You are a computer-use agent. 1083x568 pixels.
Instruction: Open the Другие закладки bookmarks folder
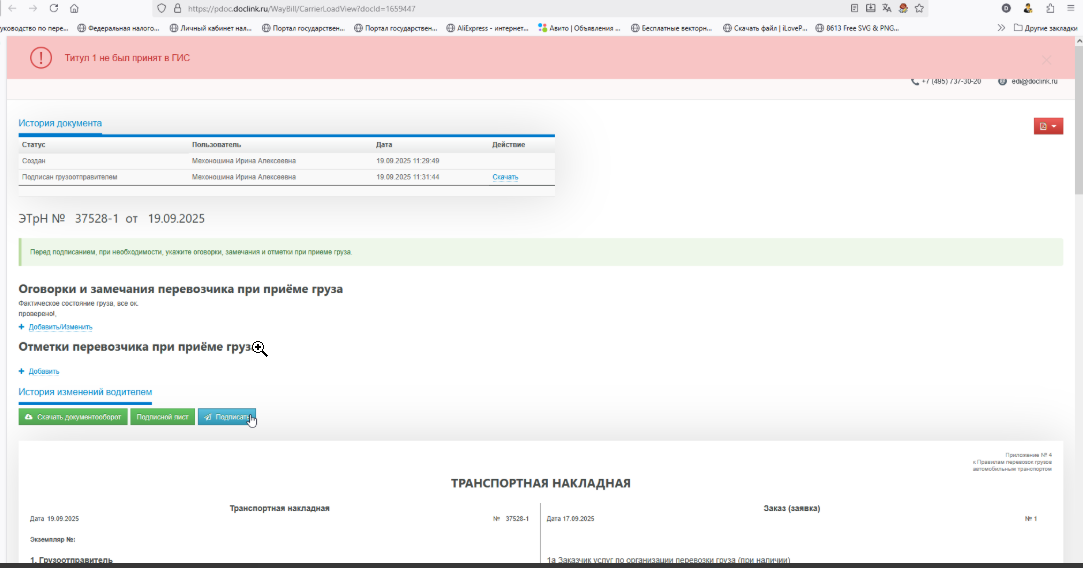pyautogui.click(x=1045, y=28)
